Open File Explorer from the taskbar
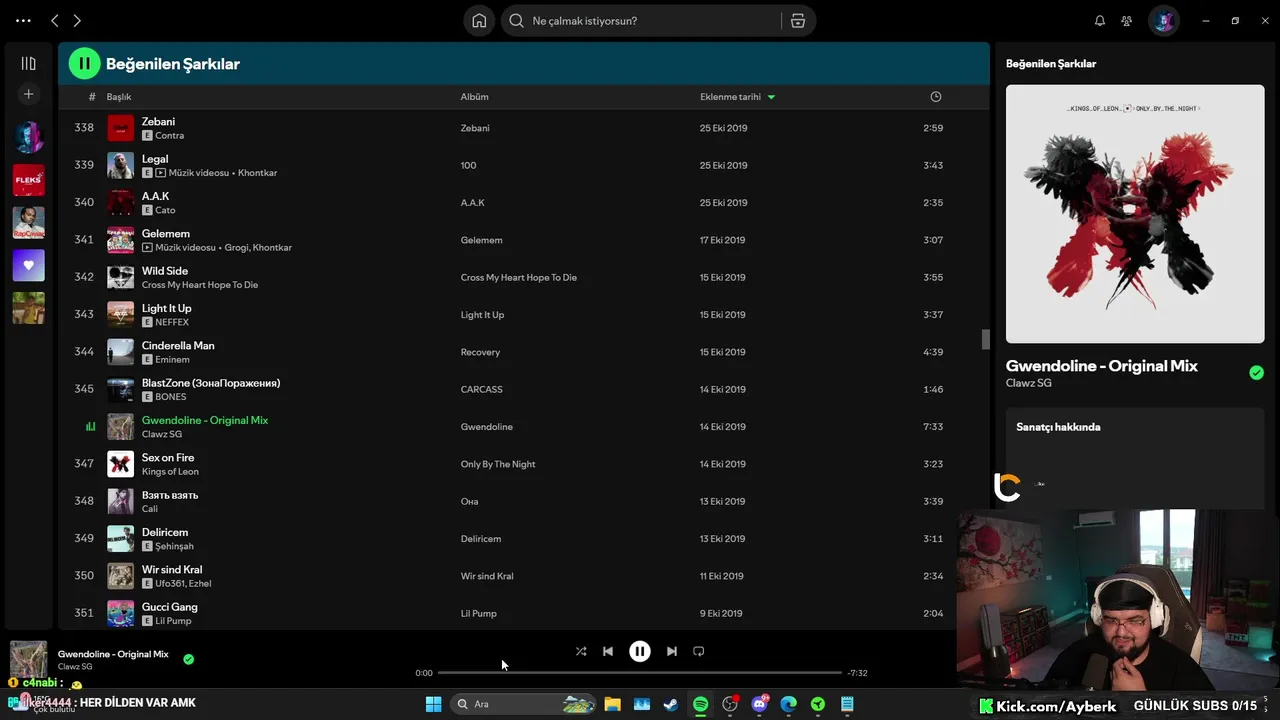Image resolution: width=1280 pixels, height=720 pixels. [612, 704]
